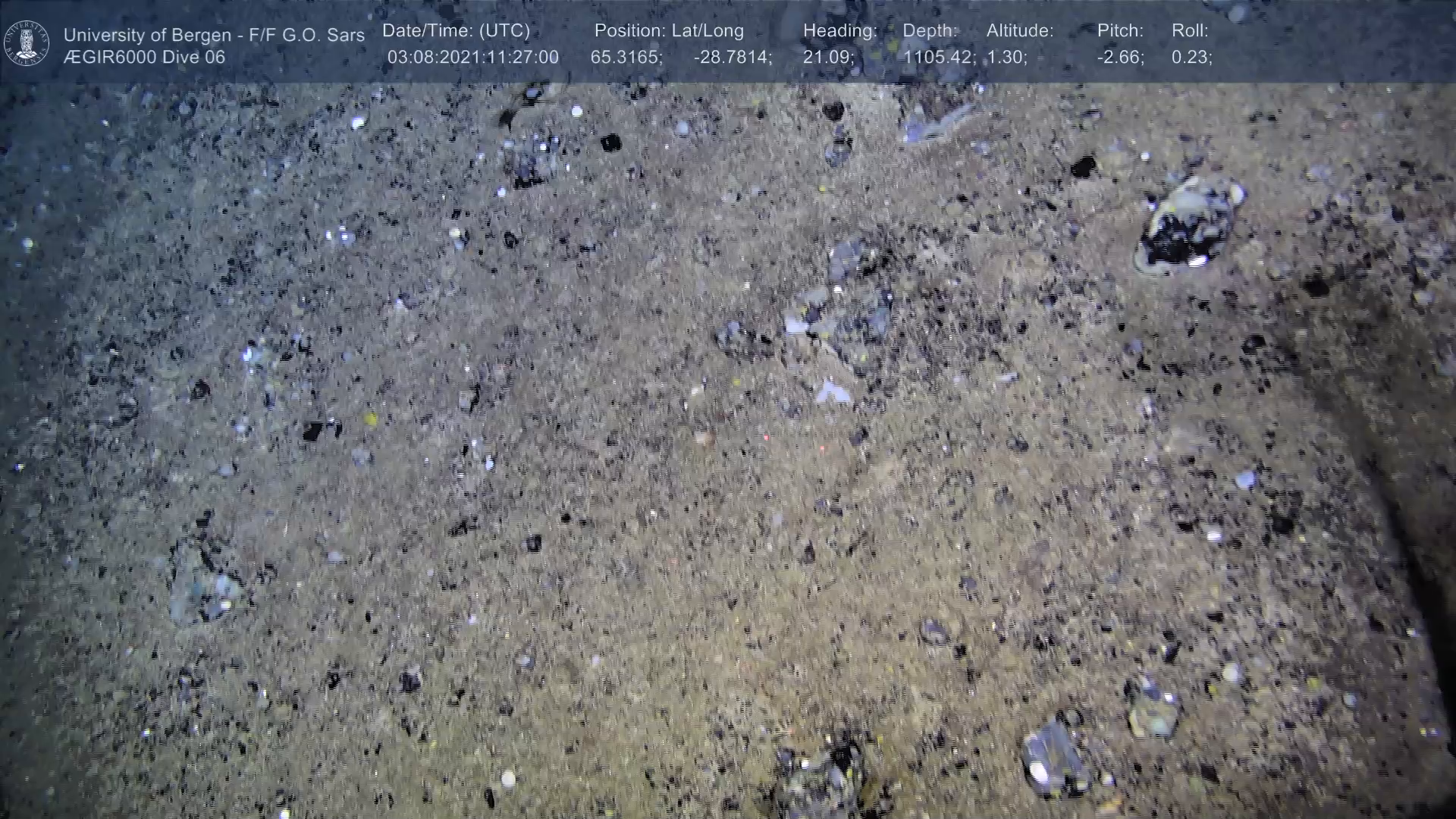
Task: Click the 'Date/Time: (UTC)' header
Action: click(x=456, y=31)
